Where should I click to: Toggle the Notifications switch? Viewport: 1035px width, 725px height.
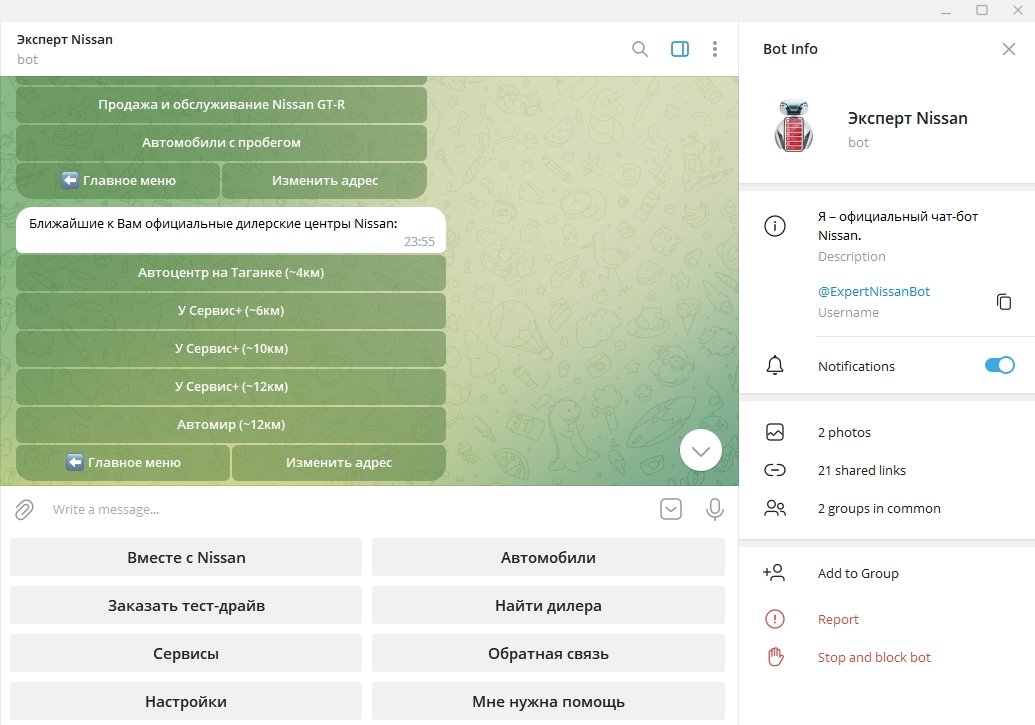[x=999, y=365]
